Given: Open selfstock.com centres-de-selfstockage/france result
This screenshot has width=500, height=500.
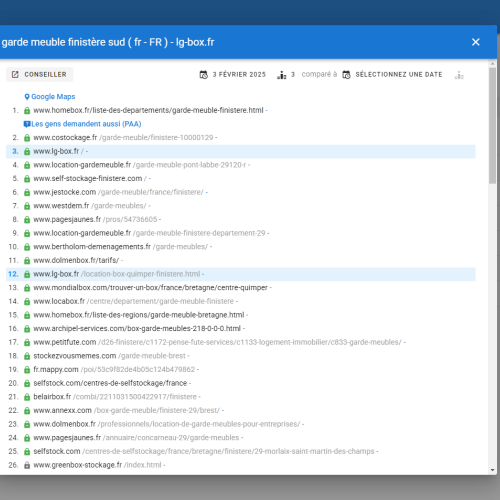Looking at the screenshot, I should (x=110, y=384).
